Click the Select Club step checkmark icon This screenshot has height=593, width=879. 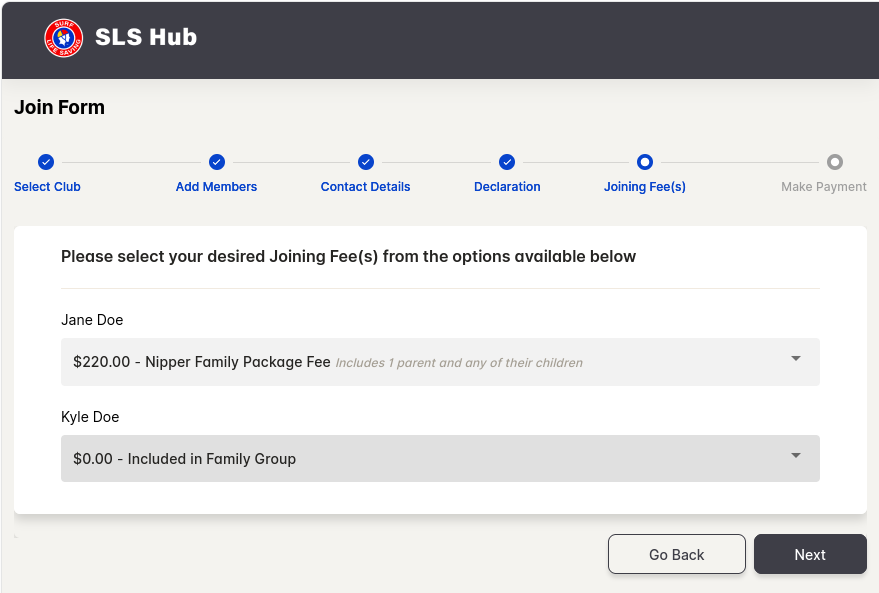pos(46,162)
